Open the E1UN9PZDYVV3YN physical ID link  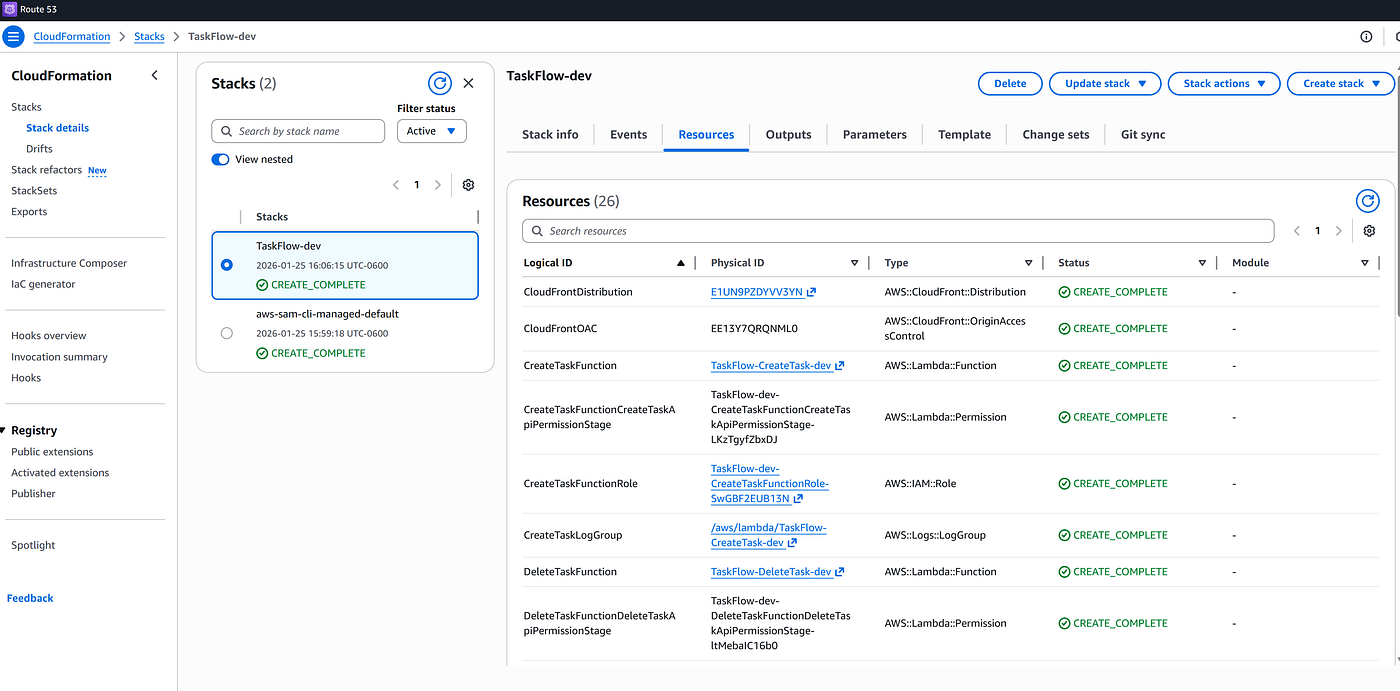[x=757, y=292]
